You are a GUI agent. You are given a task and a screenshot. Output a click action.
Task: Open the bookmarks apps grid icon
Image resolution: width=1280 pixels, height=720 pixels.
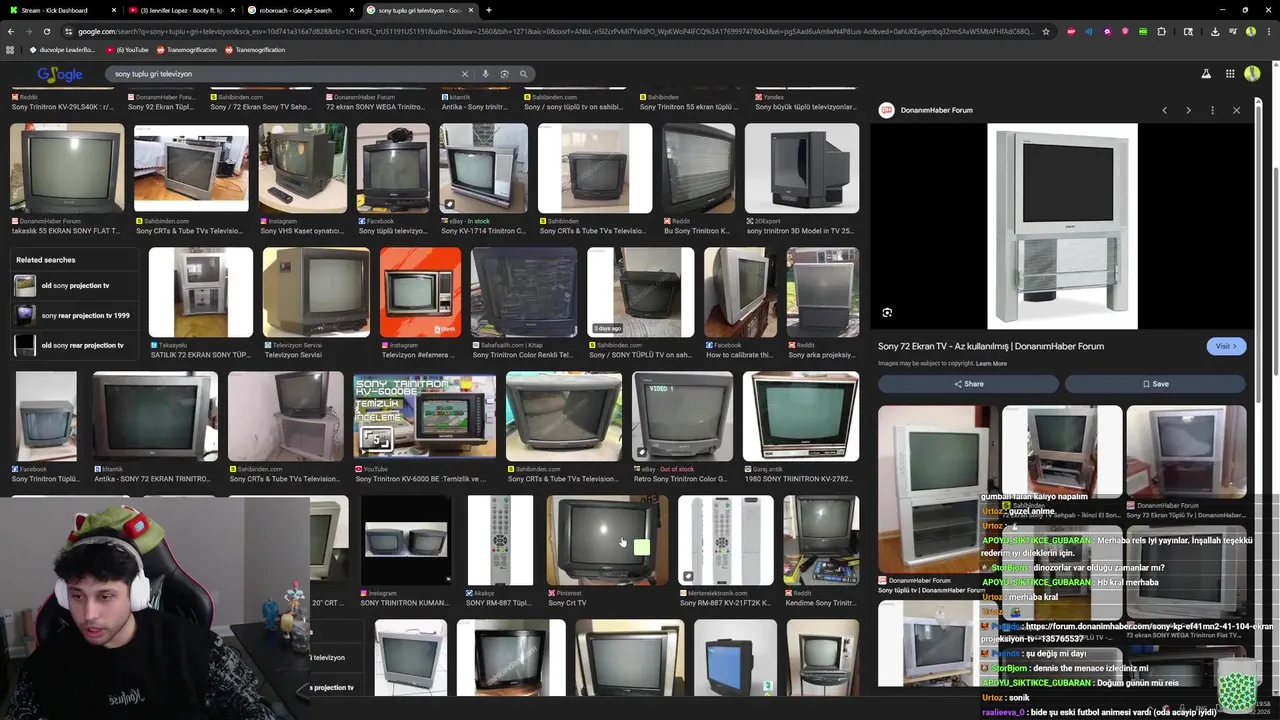tap(10, 49)
